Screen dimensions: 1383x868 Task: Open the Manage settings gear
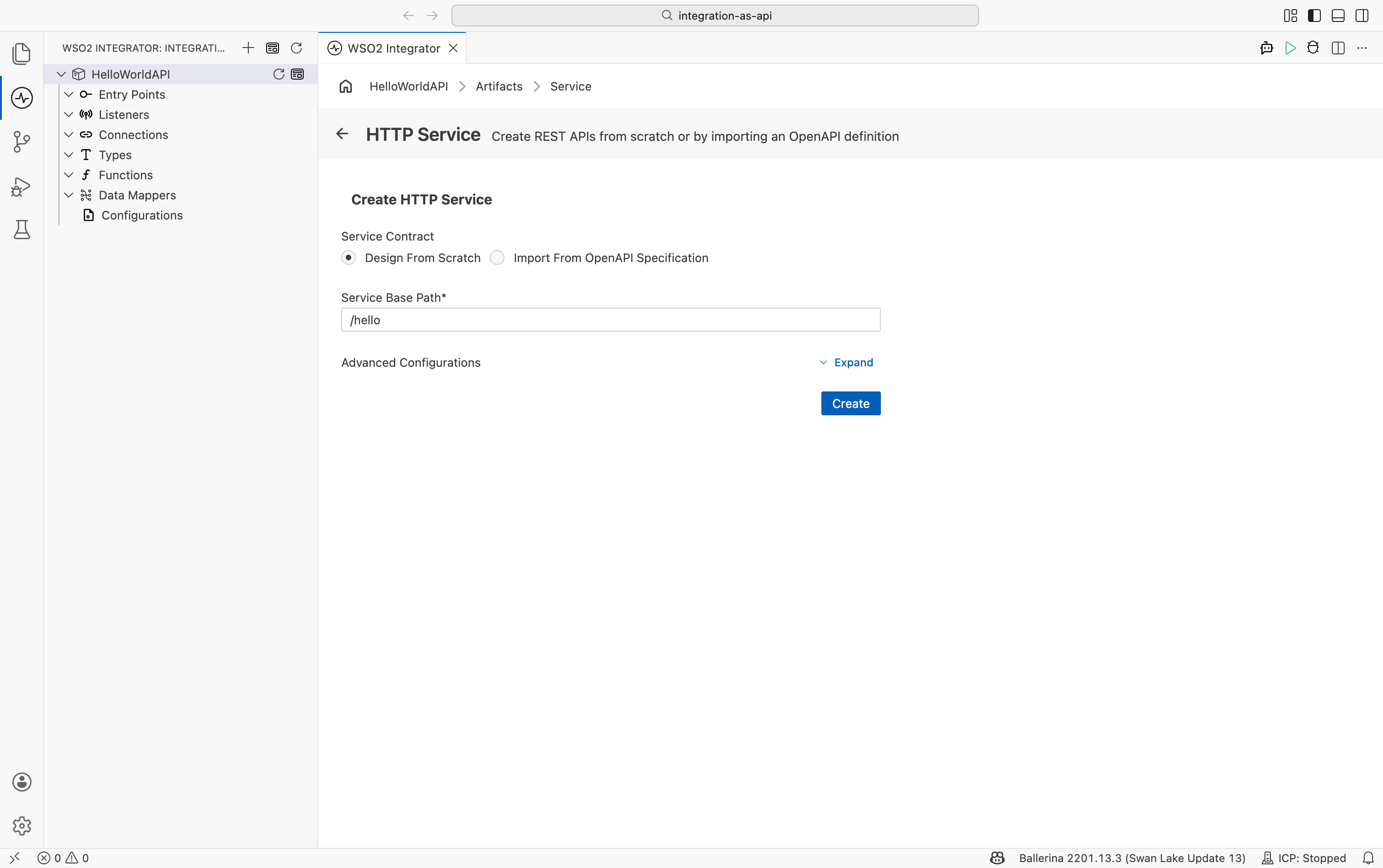click(22, 825)
